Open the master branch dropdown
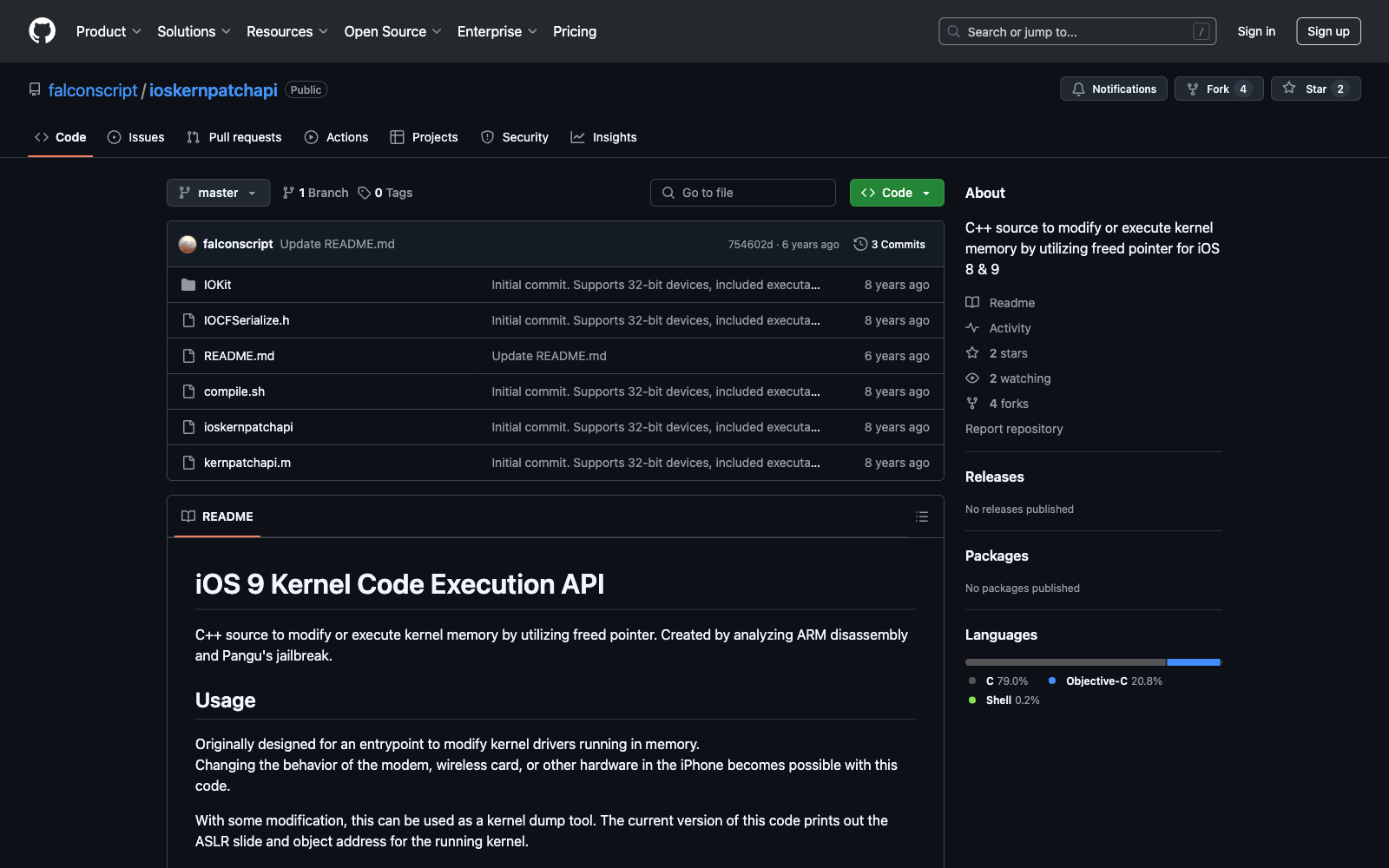The image size is (1389, 868). (x=218, y=193)
